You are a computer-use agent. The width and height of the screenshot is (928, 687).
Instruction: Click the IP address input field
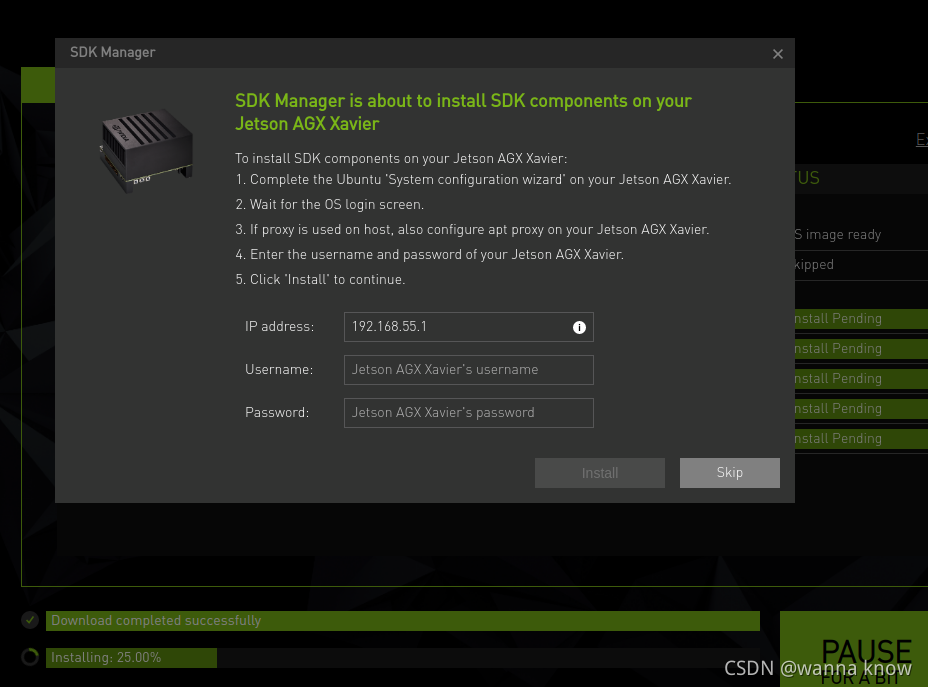tap(468, 327)
